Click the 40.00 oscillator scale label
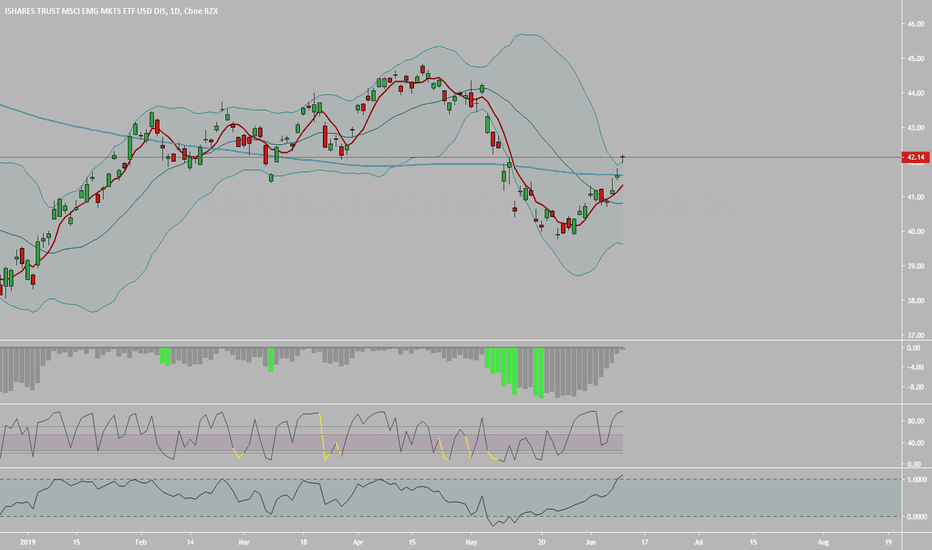The width and height of the screenshot is (932, 550). click(914, 443)
